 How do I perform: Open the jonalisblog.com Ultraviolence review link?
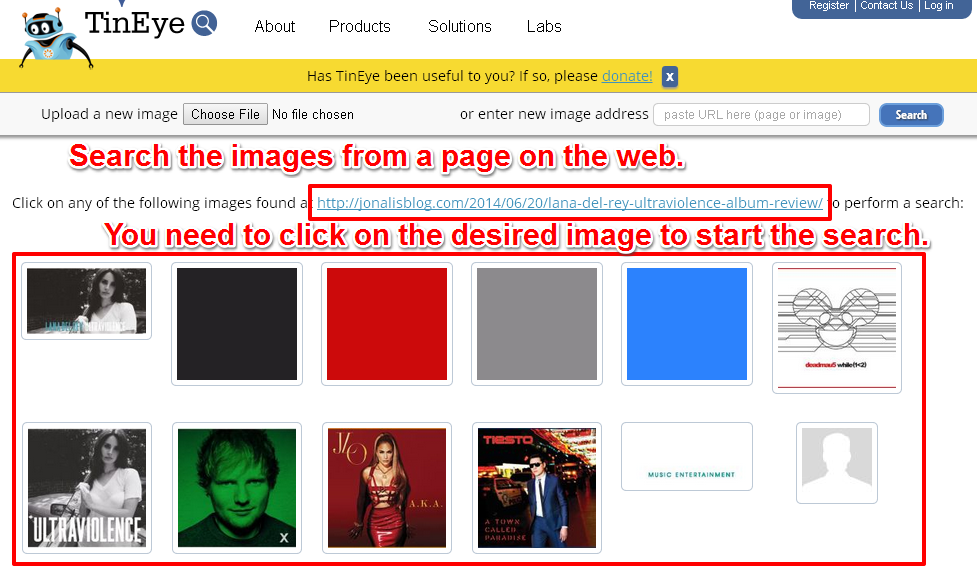coord(570,203)
